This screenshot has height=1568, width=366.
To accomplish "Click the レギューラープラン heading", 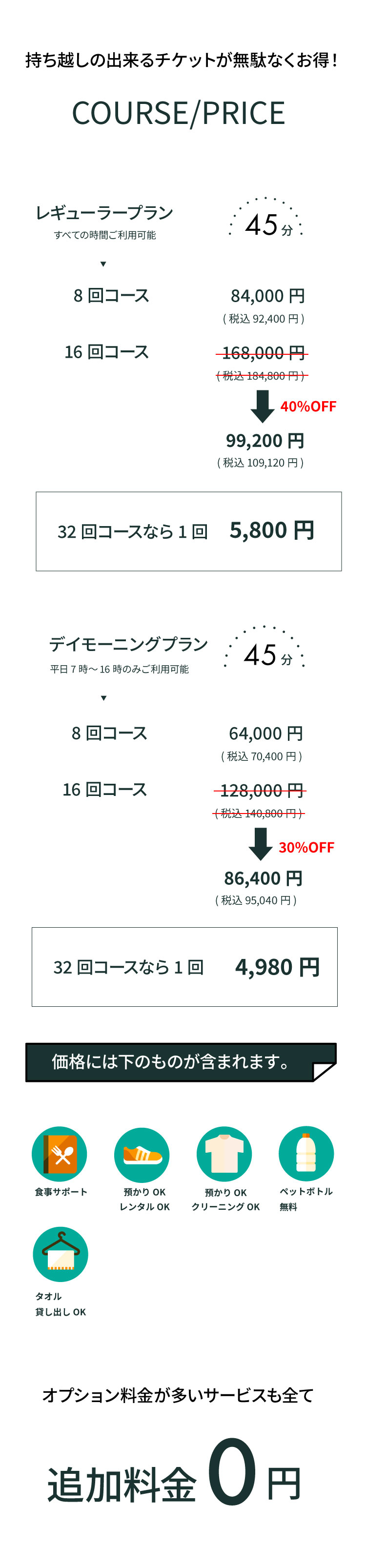I will coord(104,213).
